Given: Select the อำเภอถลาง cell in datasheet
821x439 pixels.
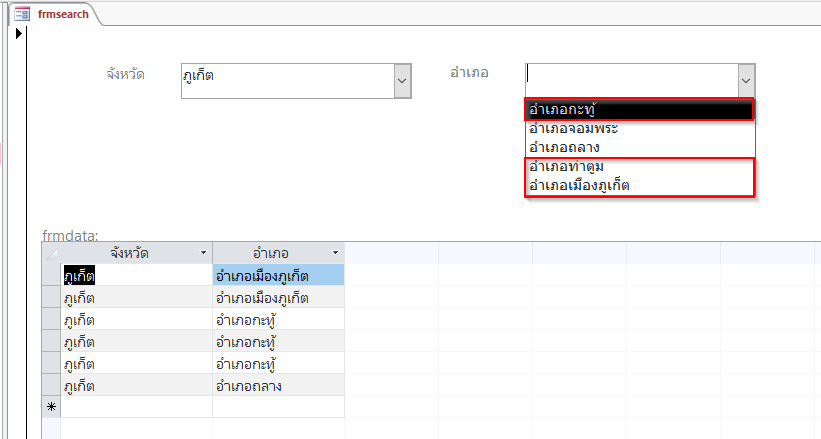Looking at the screenshot, I should pos(279,385).
